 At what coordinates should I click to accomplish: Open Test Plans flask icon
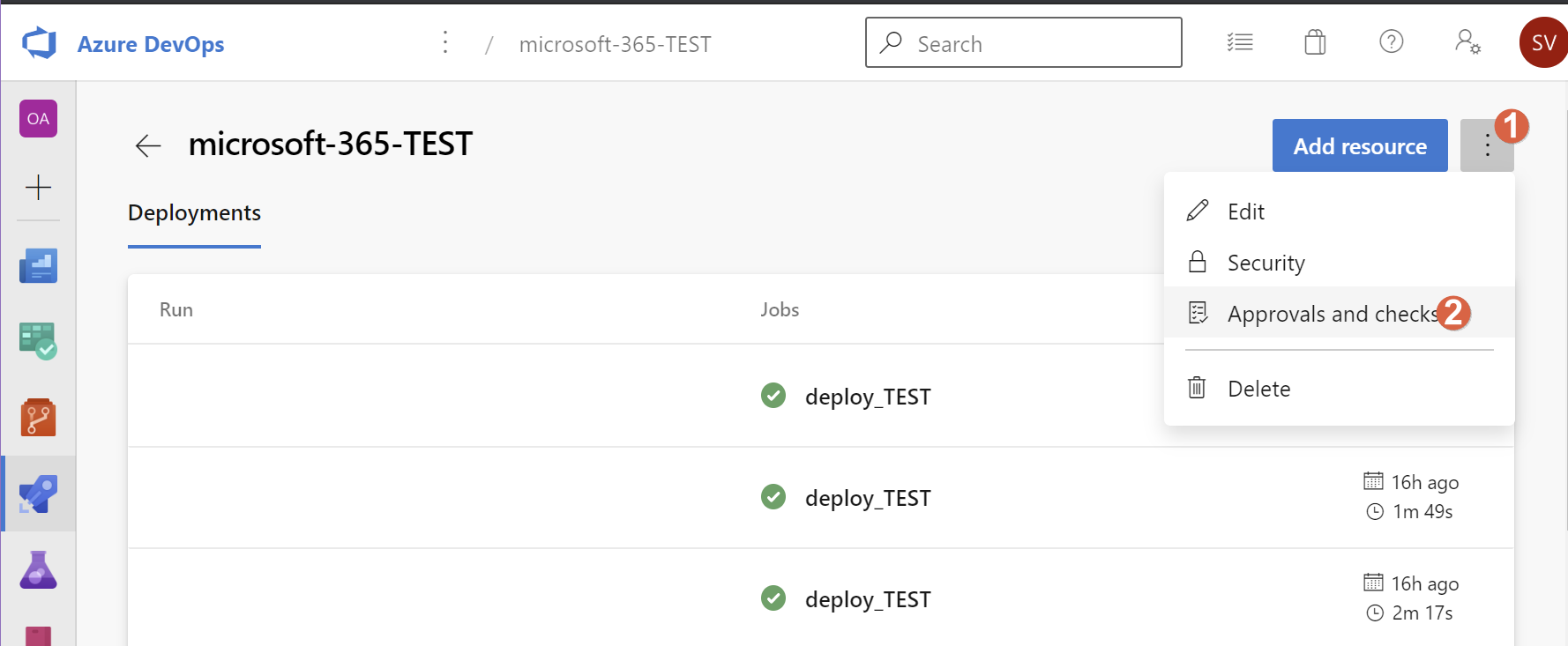[x=38, y=570]
